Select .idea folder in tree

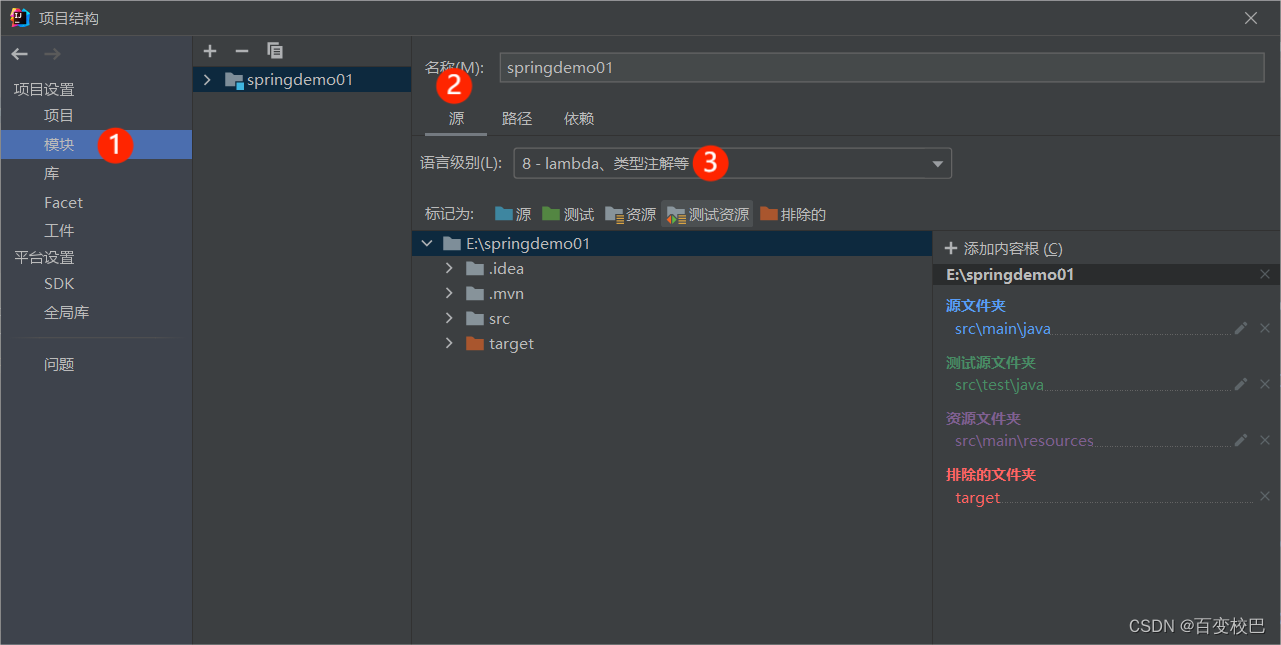click(x=506, y=268)
